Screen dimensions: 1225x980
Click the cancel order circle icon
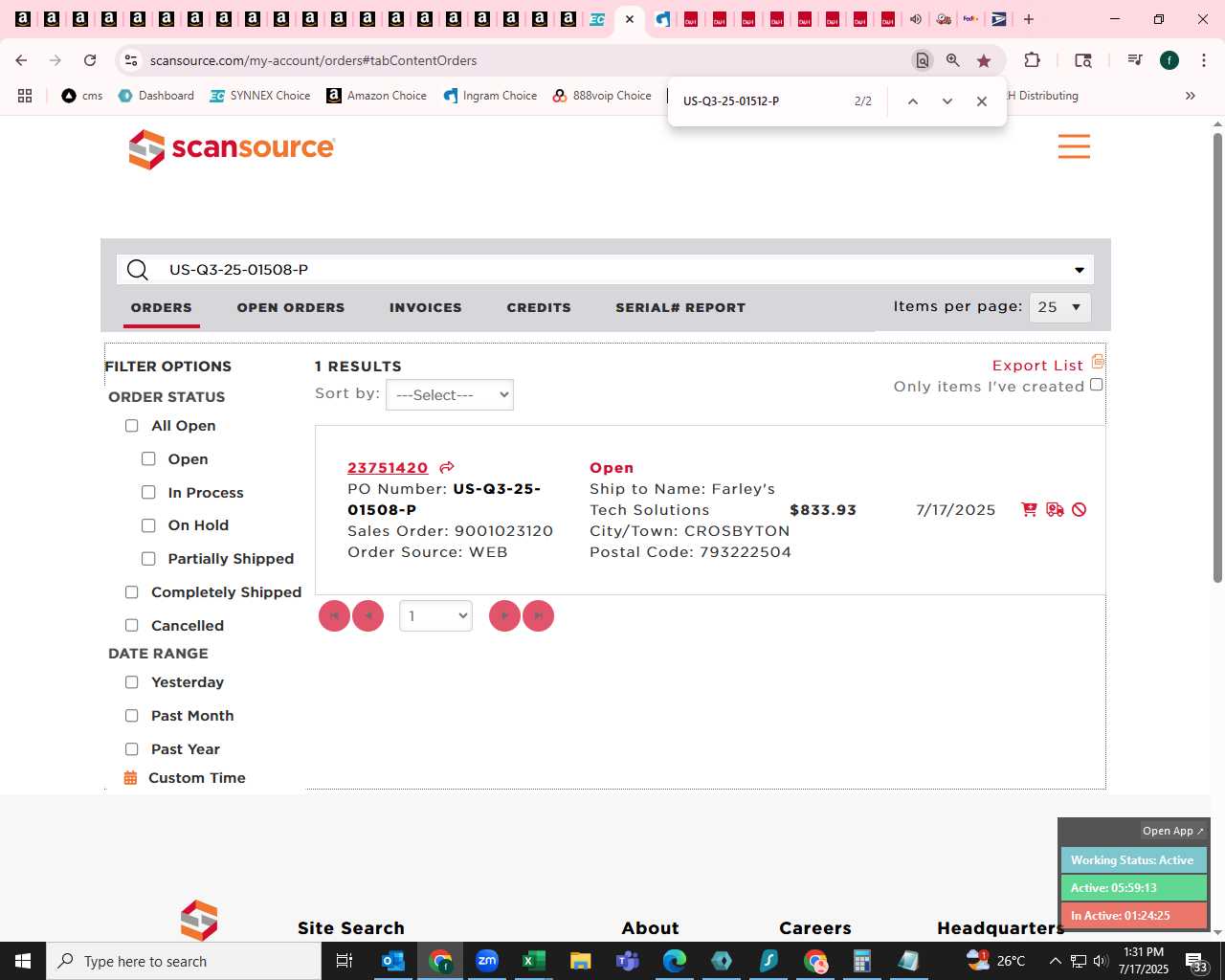pos(1080,509)
